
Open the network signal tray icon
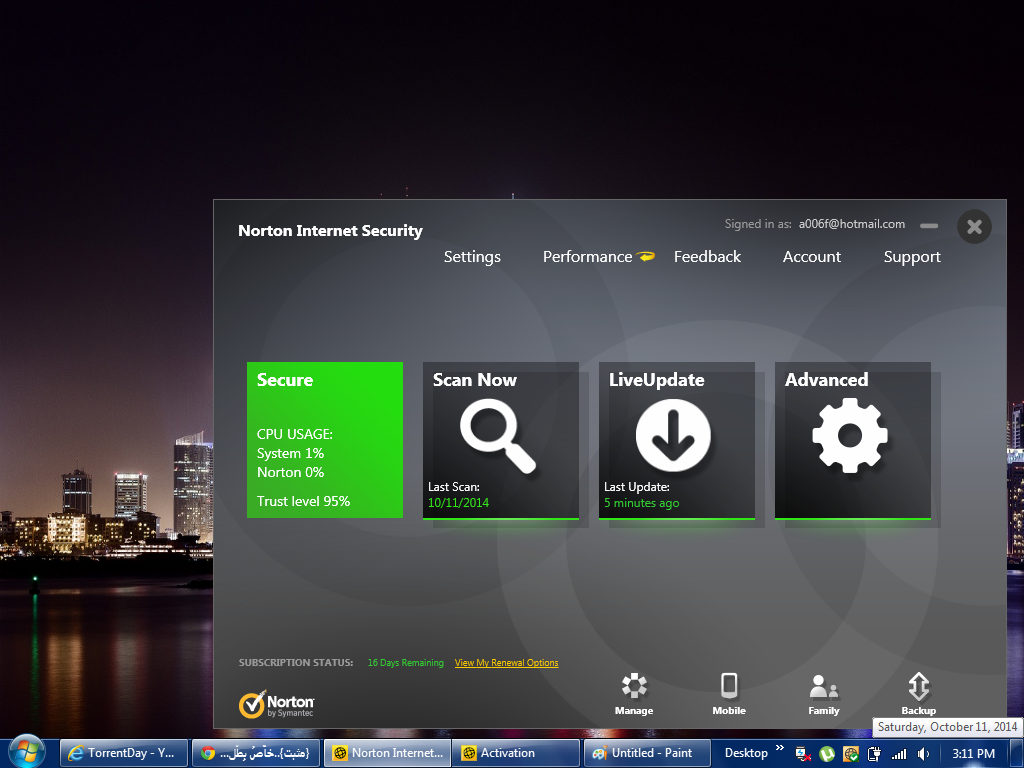(899, 754)
